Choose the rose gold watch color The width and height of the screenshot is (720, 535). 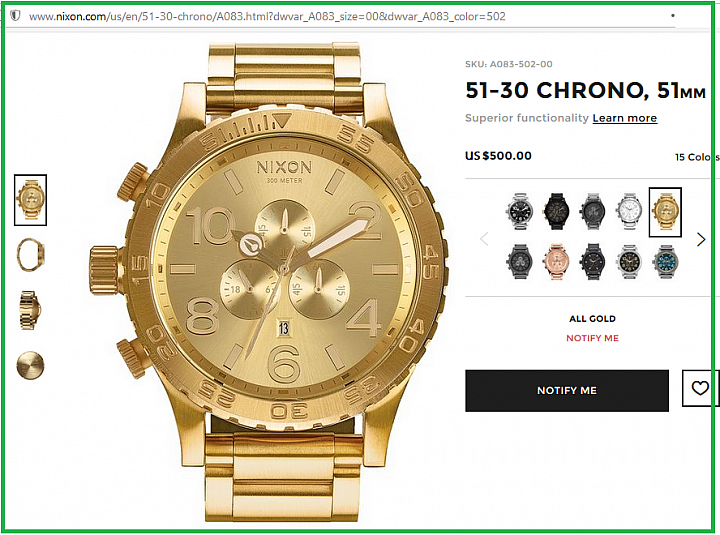556,262
